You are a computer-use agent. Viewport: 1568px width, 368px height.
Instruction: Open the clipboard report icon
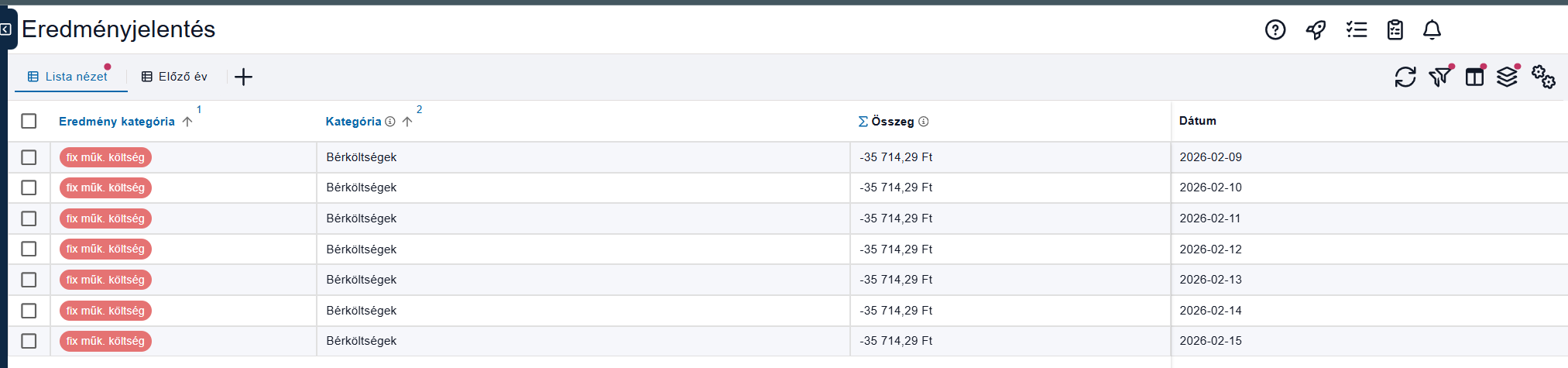point(1395,30)
